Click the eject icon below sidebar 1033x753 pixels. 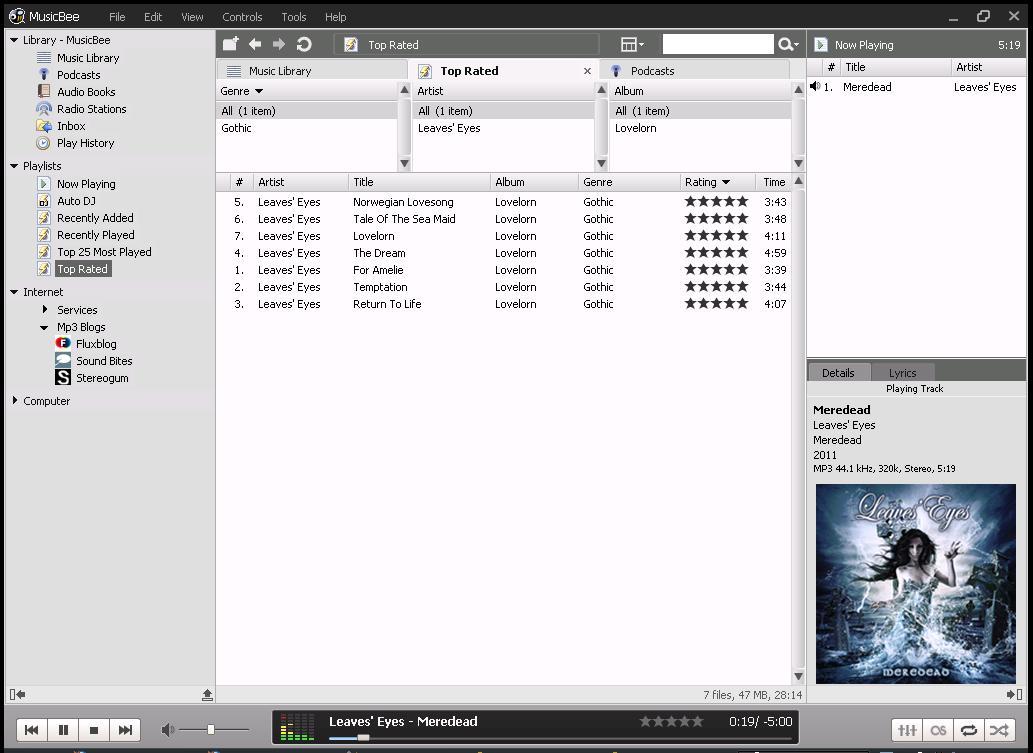coord(207,694)
